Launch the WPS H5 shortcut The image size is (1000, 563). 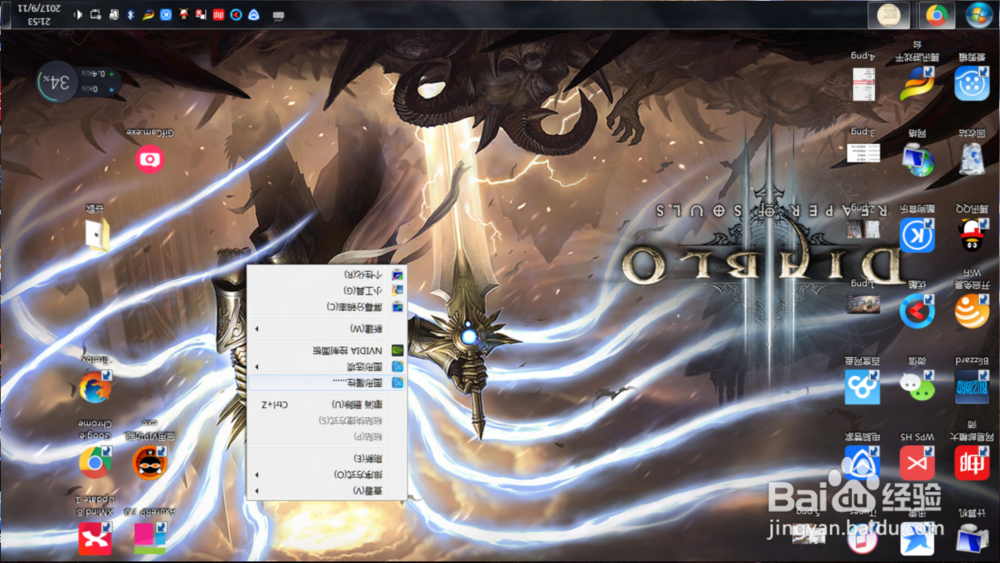pos(917,463)
